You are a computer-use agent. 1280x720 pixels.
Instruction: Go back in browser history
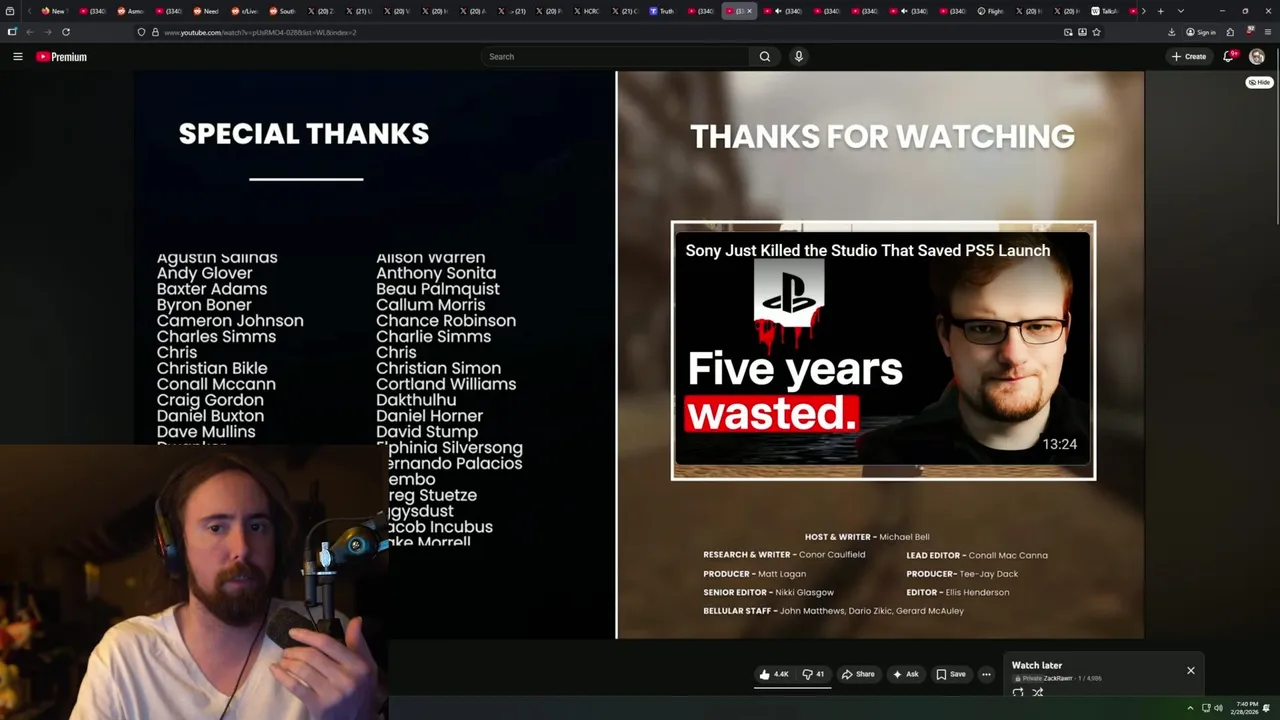[x=30, y=32]
